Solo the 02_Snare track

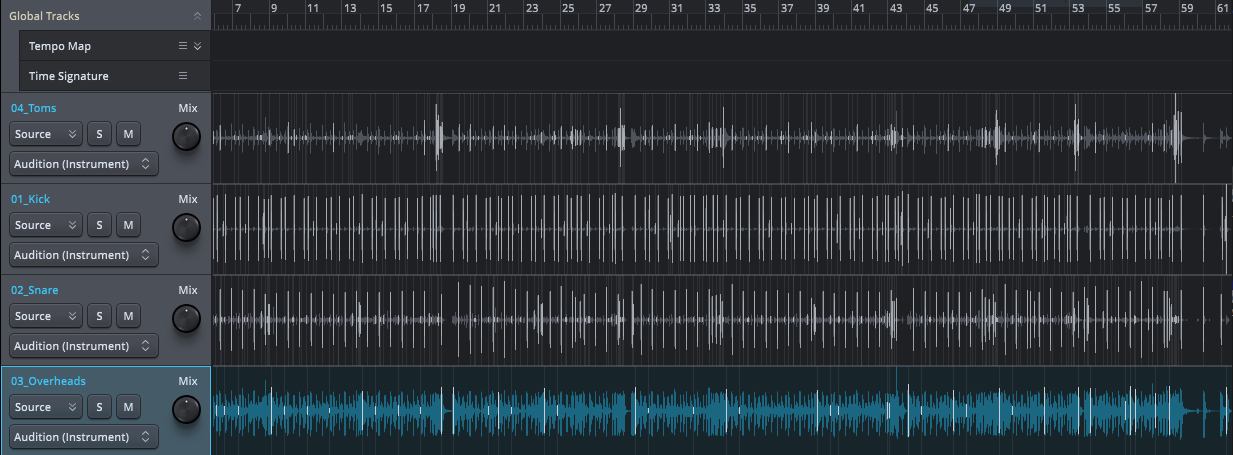coord(99,316)
